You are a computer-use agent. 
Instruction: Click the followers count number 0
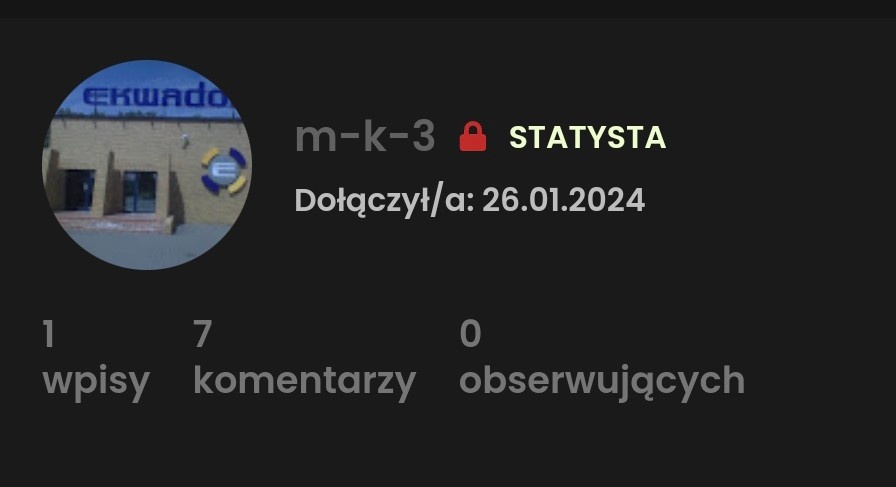[x=470, y=333]
